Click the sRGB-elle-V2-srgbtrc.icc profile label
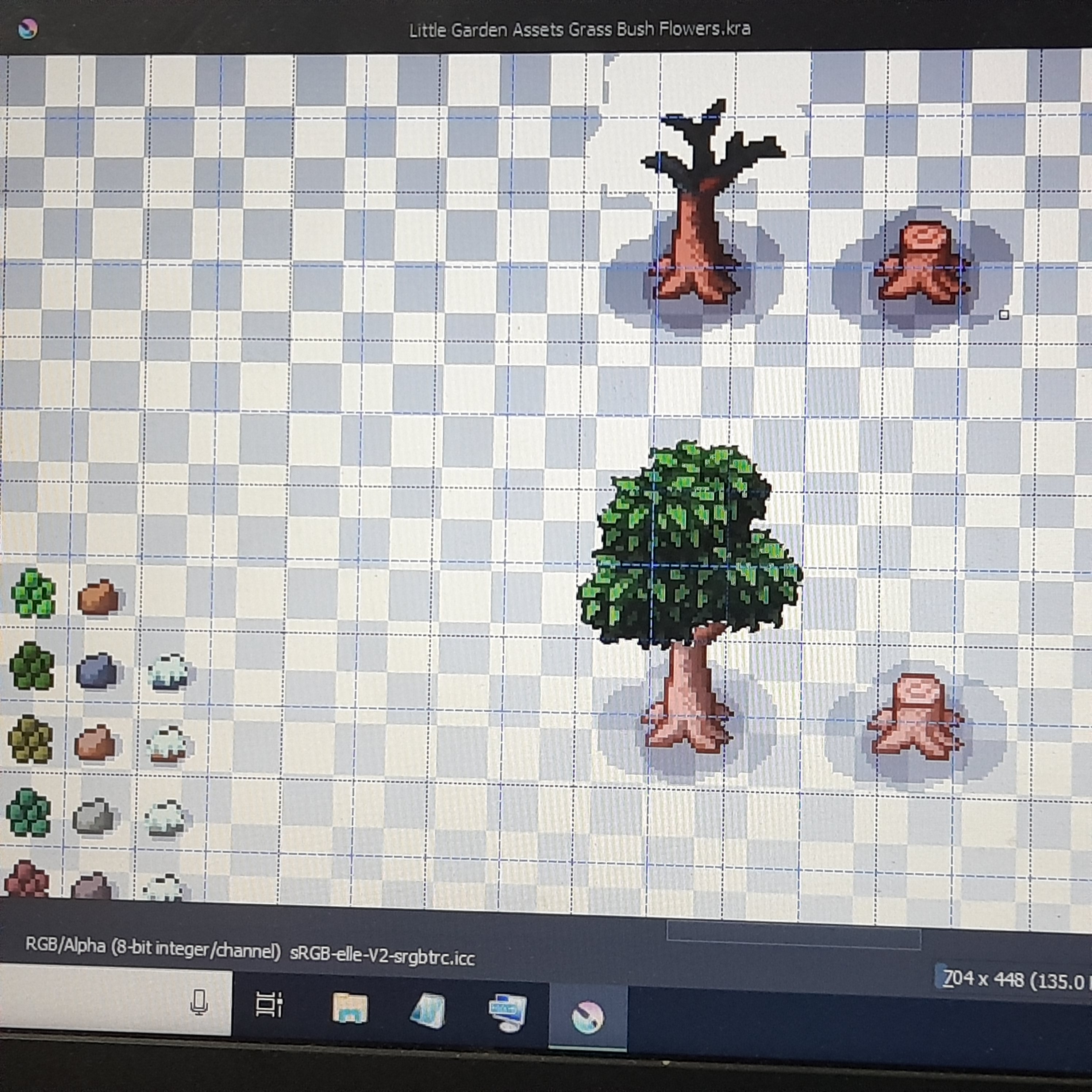Screen dimensions: 1092x1092 (x=382, y=956)
